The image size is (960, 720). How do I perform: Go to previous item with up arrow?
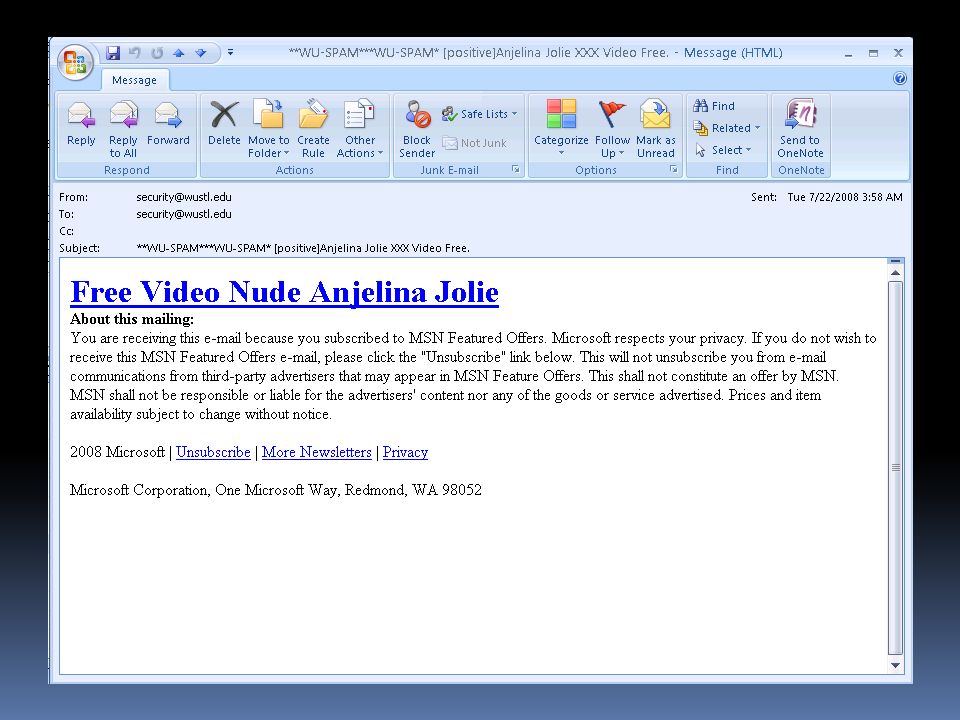coord(179,53)
